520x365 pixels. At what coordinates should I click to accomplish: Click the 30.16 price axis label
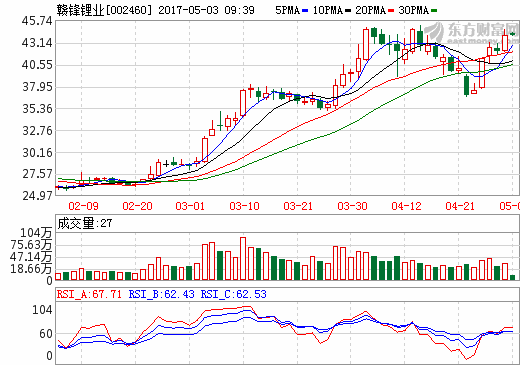[37, 153]
